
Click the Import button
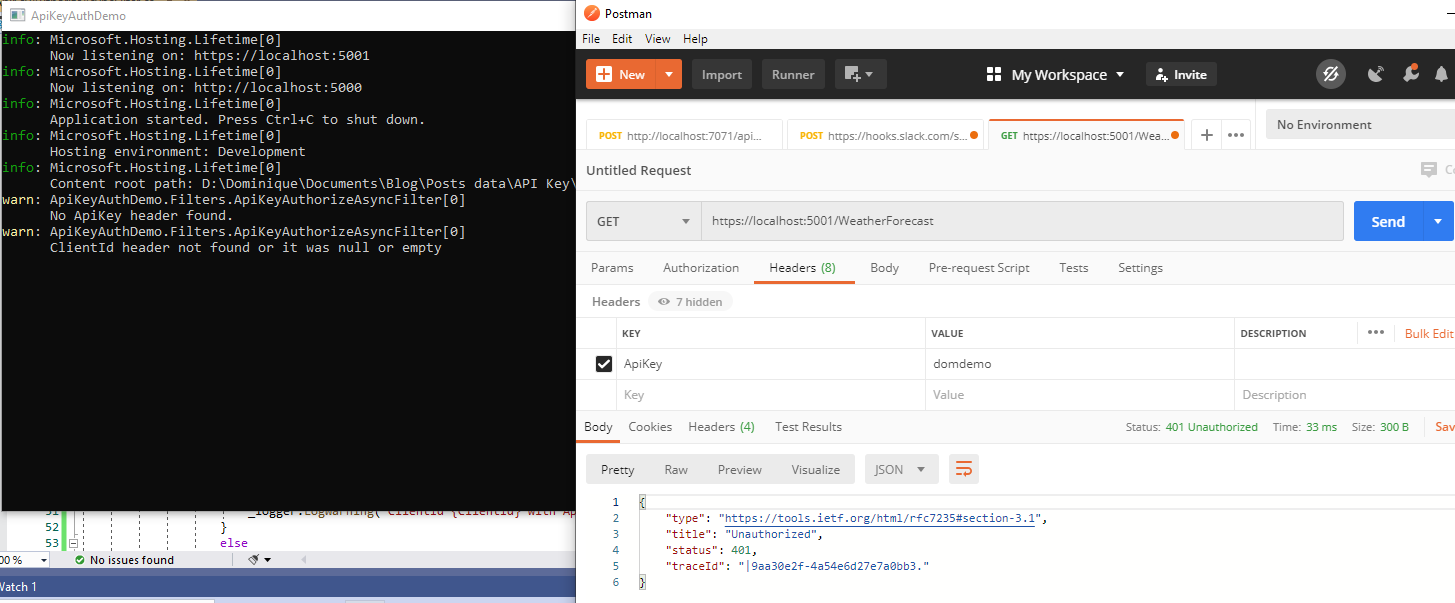tap(722, 74)
